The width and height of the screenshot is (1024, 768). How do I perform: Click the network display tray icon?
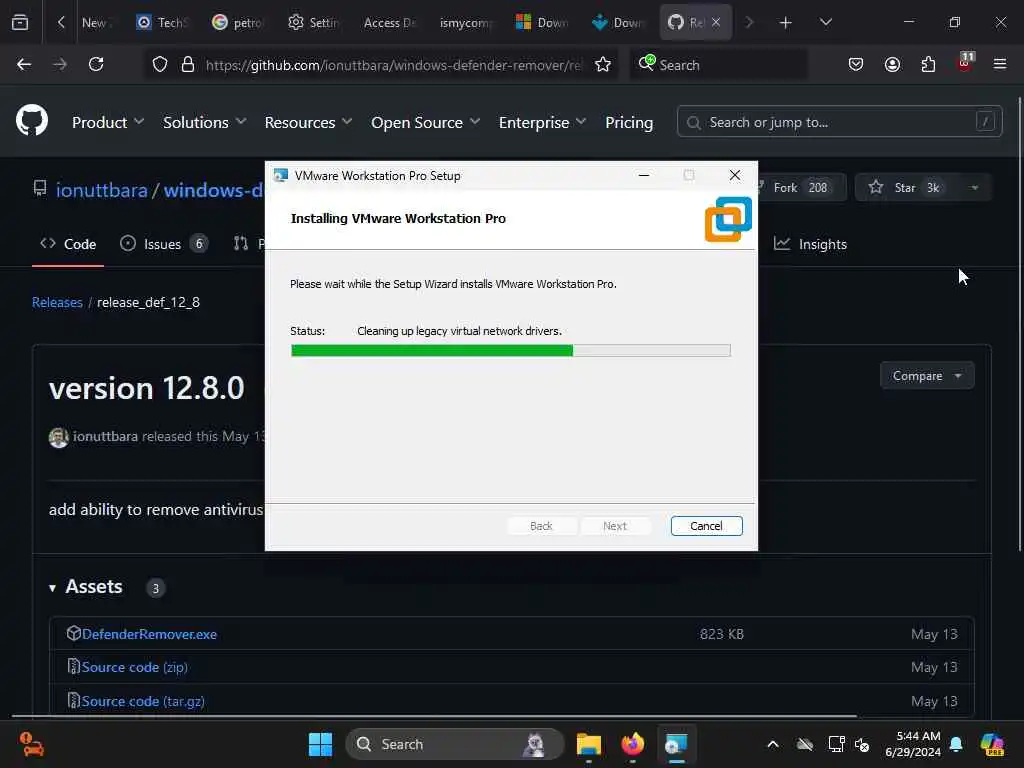(836, 744)
